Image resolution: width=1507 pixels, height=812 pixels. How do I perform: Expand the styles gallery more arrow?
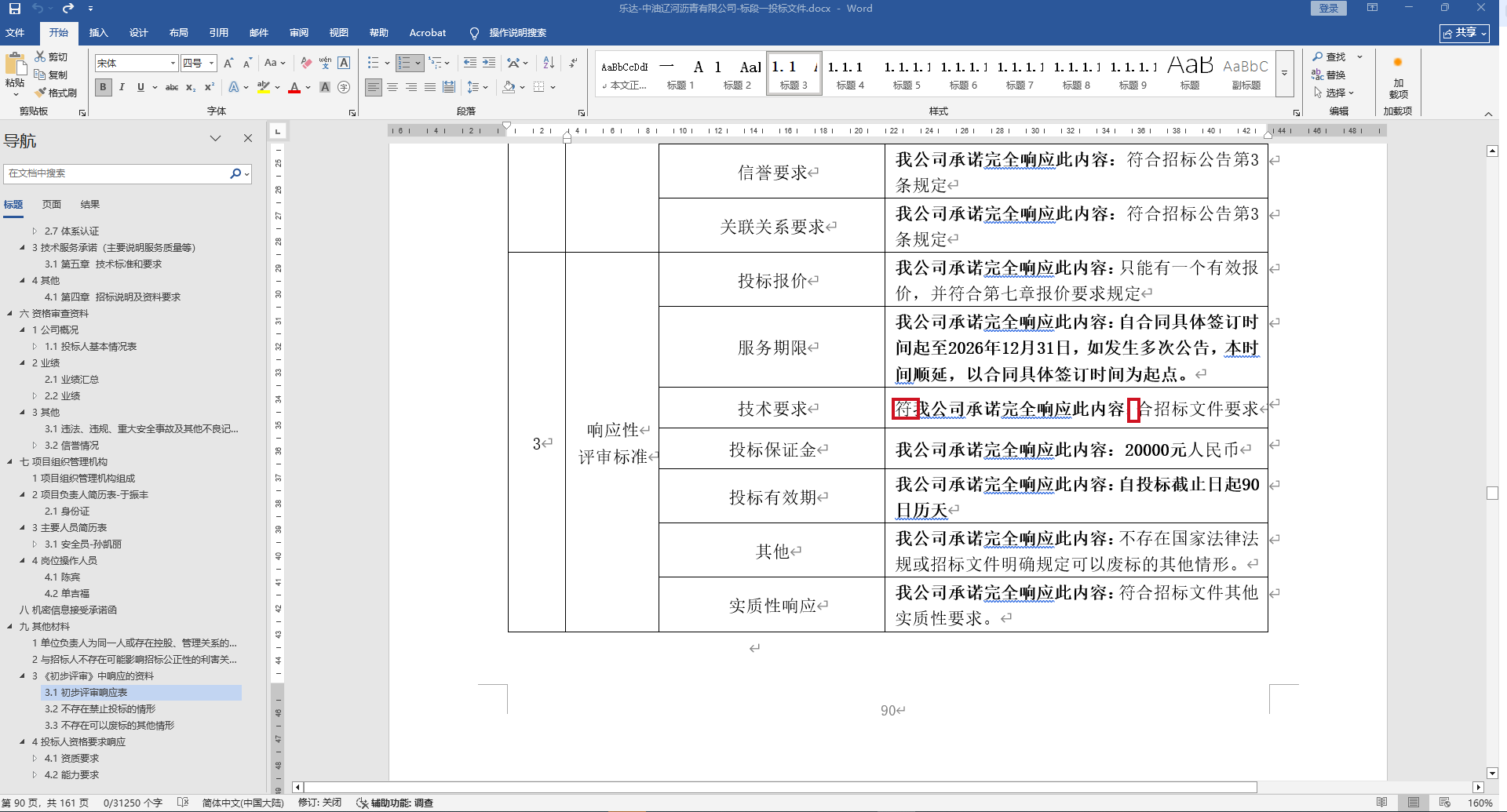[x=1285, y=74]
